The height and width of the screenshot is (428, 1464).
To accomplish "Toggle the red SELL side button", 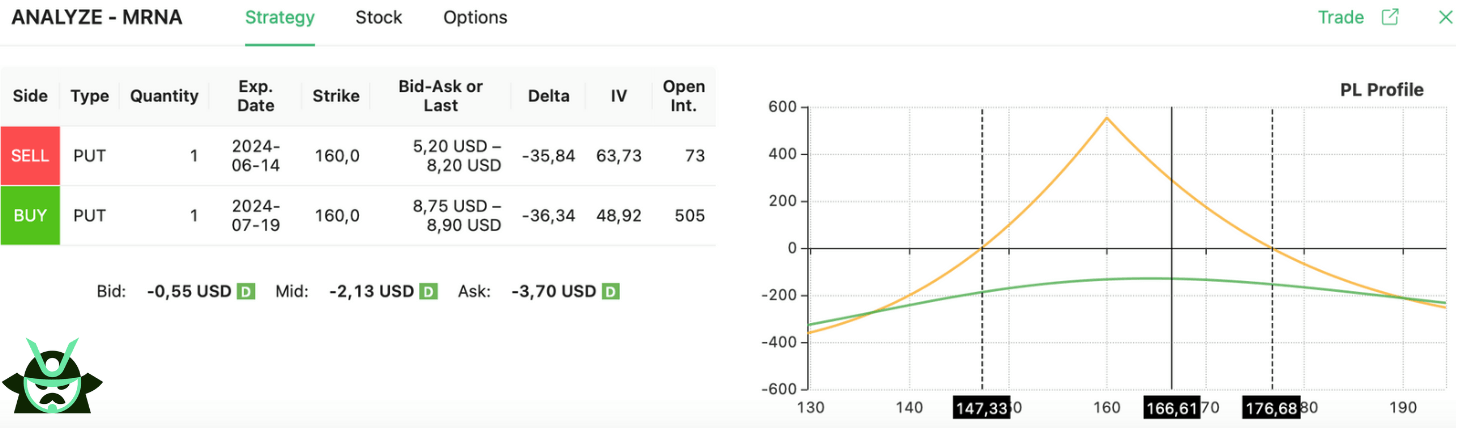I will (30, 156).
